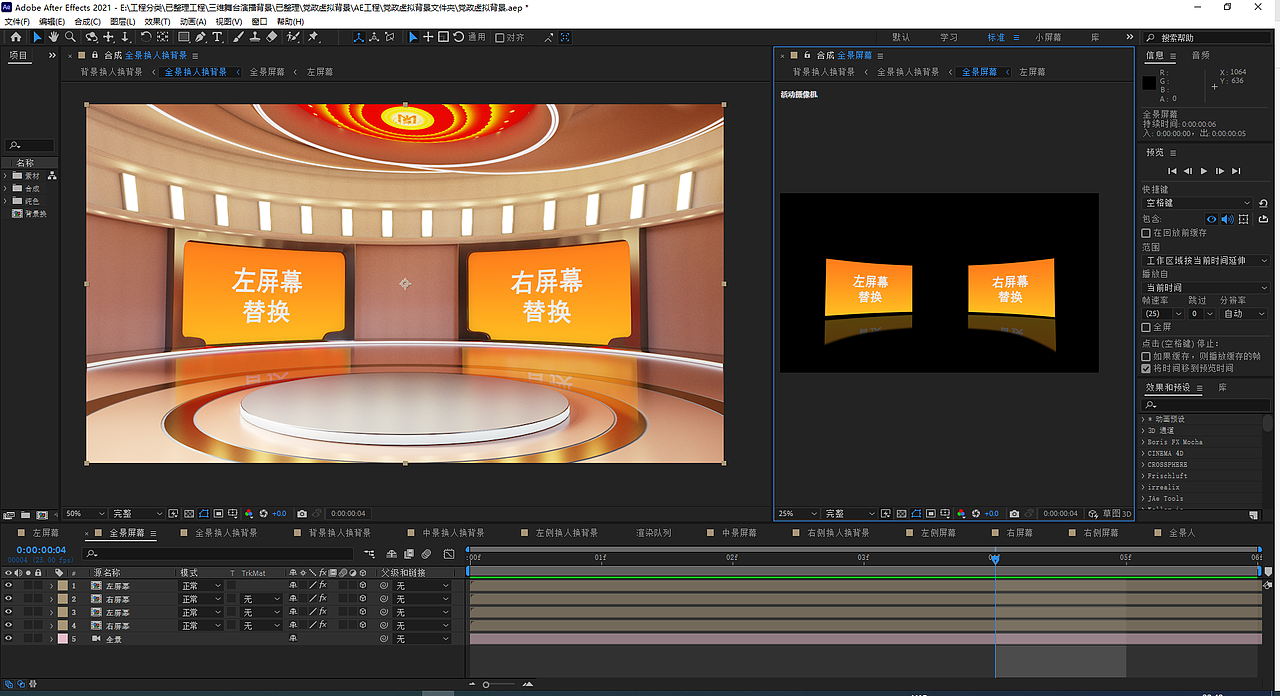
Task: Click the new composition icon in Project panel
Action: tap(42, 514)
